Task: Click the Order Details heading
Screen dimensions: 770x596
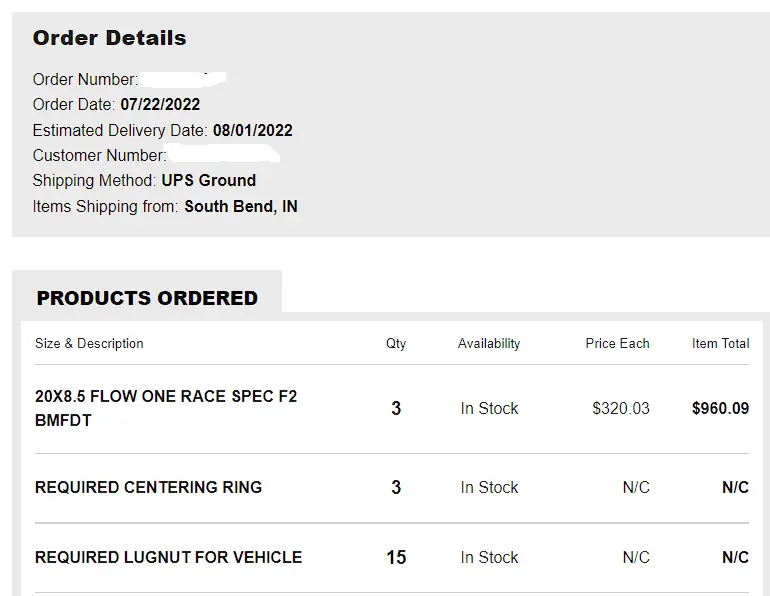Action: click(x=109, y=38)
